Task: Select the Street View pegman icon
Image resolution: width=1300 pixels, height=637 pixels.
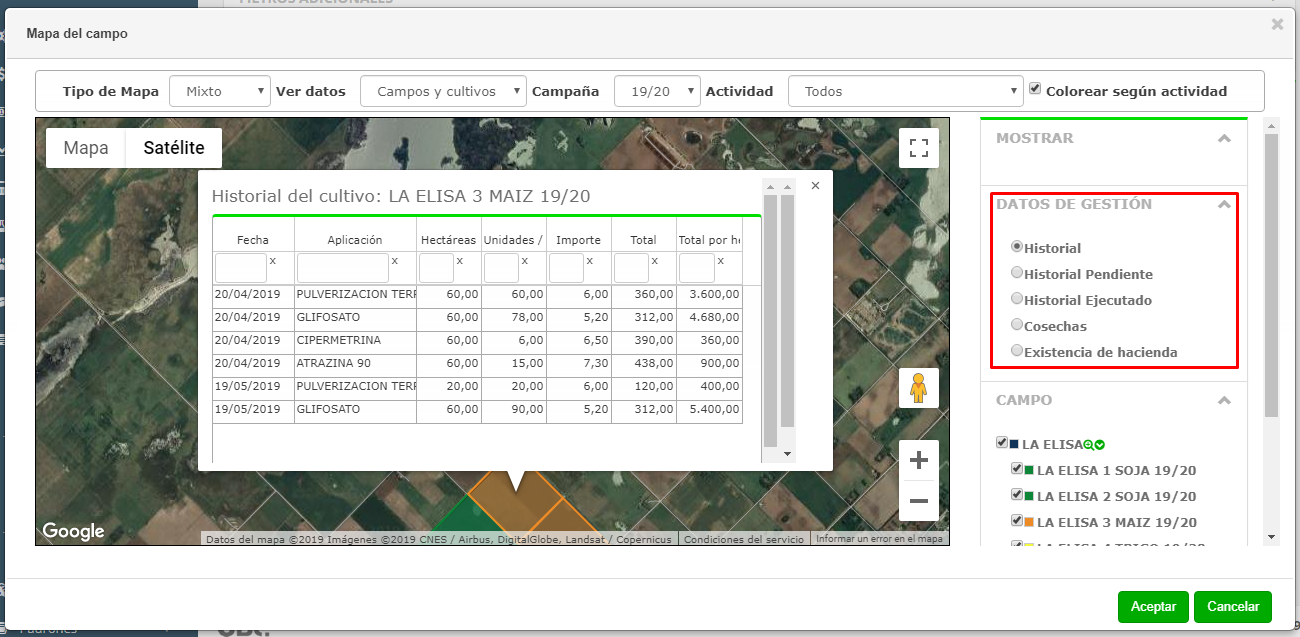Action: 919,388
